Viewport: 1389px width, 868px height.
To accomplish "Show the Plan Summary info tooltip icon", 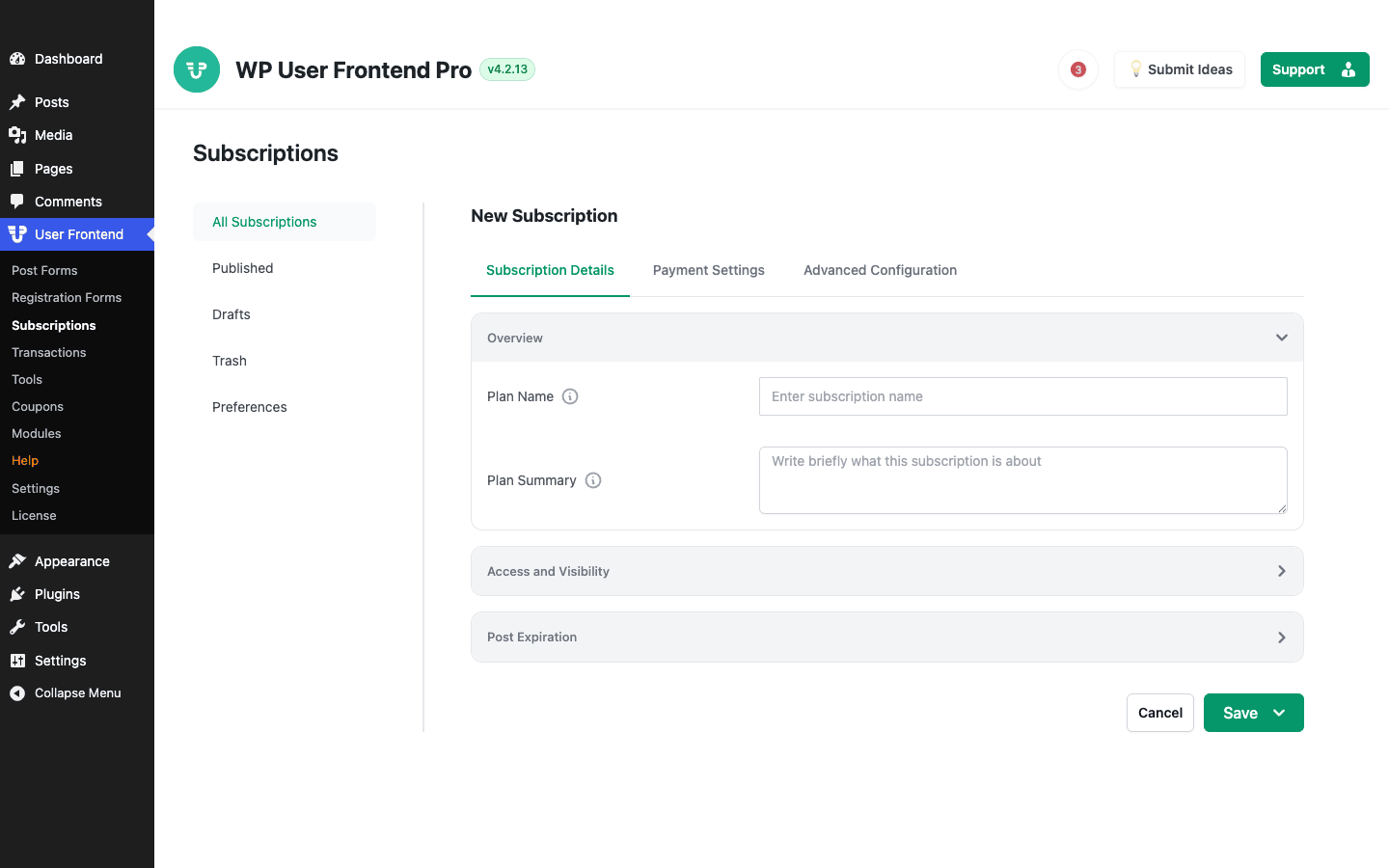I will click(593, 480).
